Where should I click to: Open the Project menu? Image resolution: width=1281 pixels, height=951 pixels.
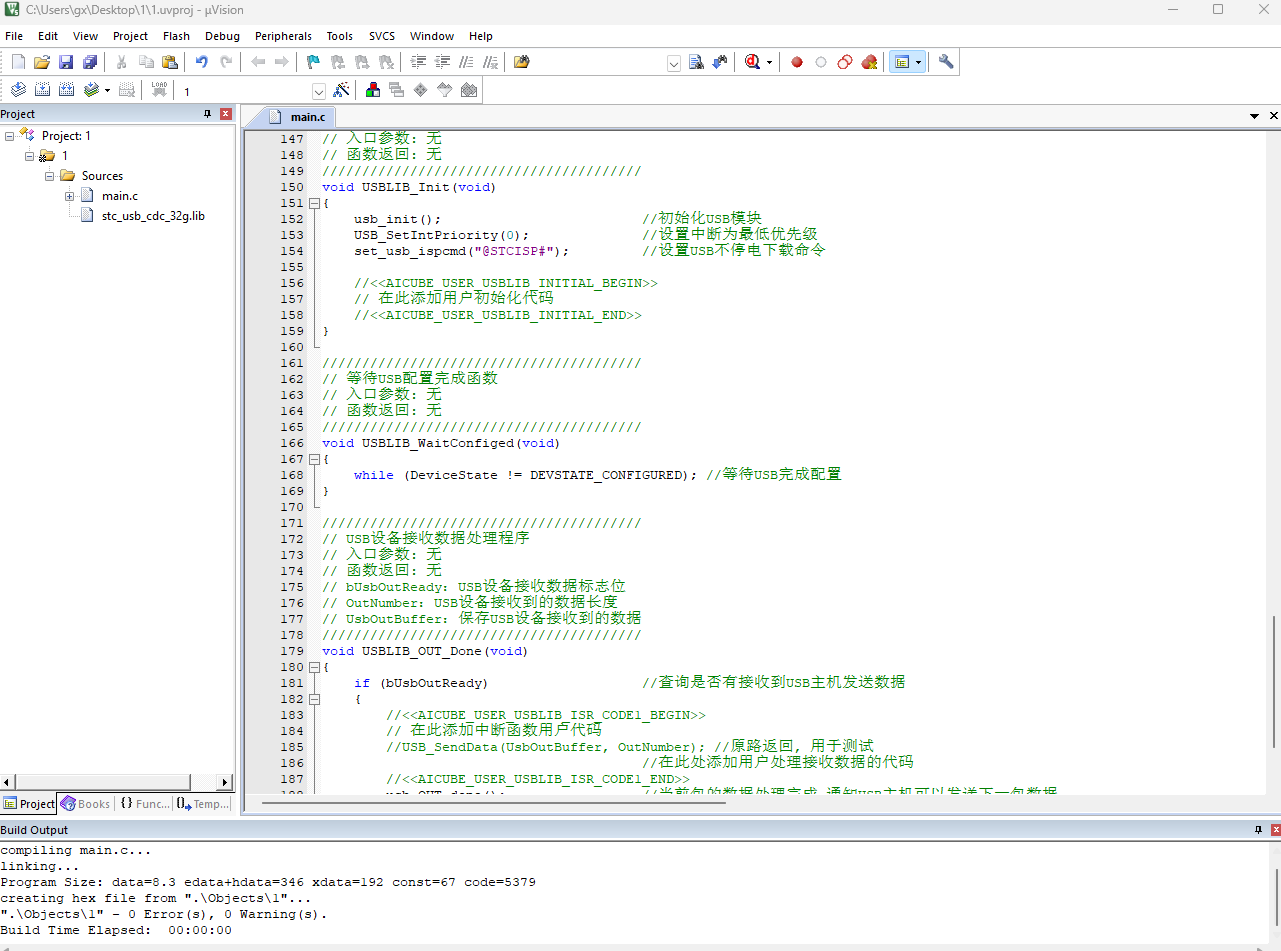coord(130,36)
